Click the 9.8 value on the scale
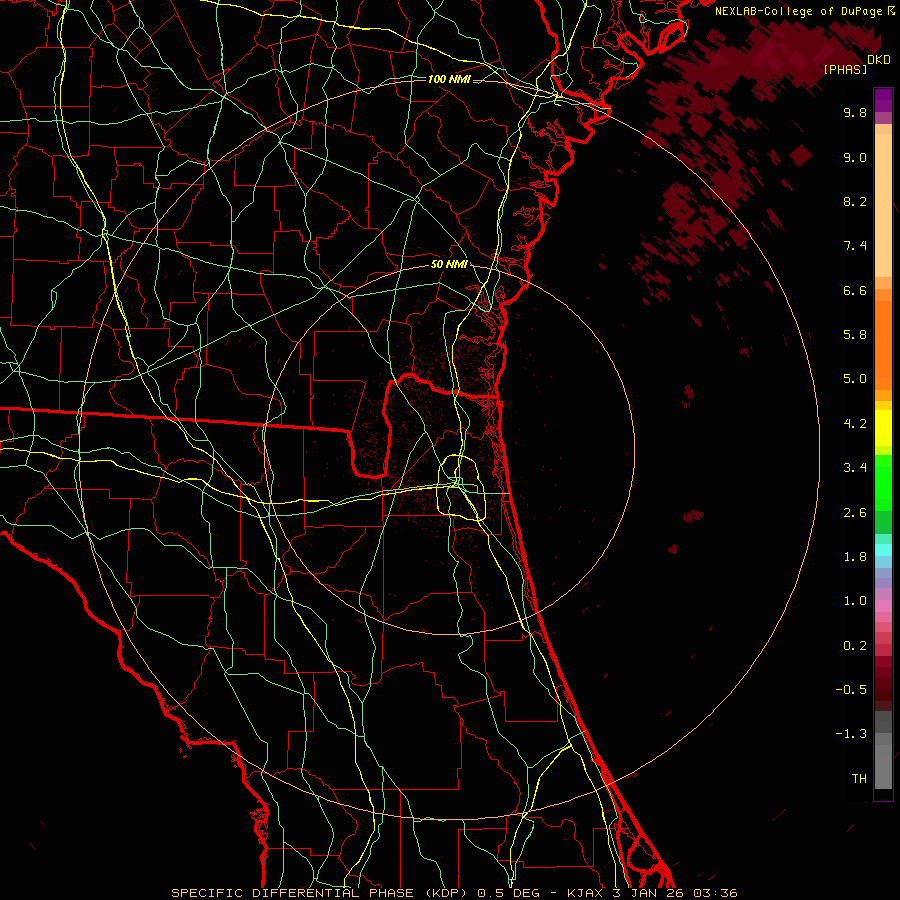Image resolution: width=900 pixels, height=900 pixels. (855, 113)
